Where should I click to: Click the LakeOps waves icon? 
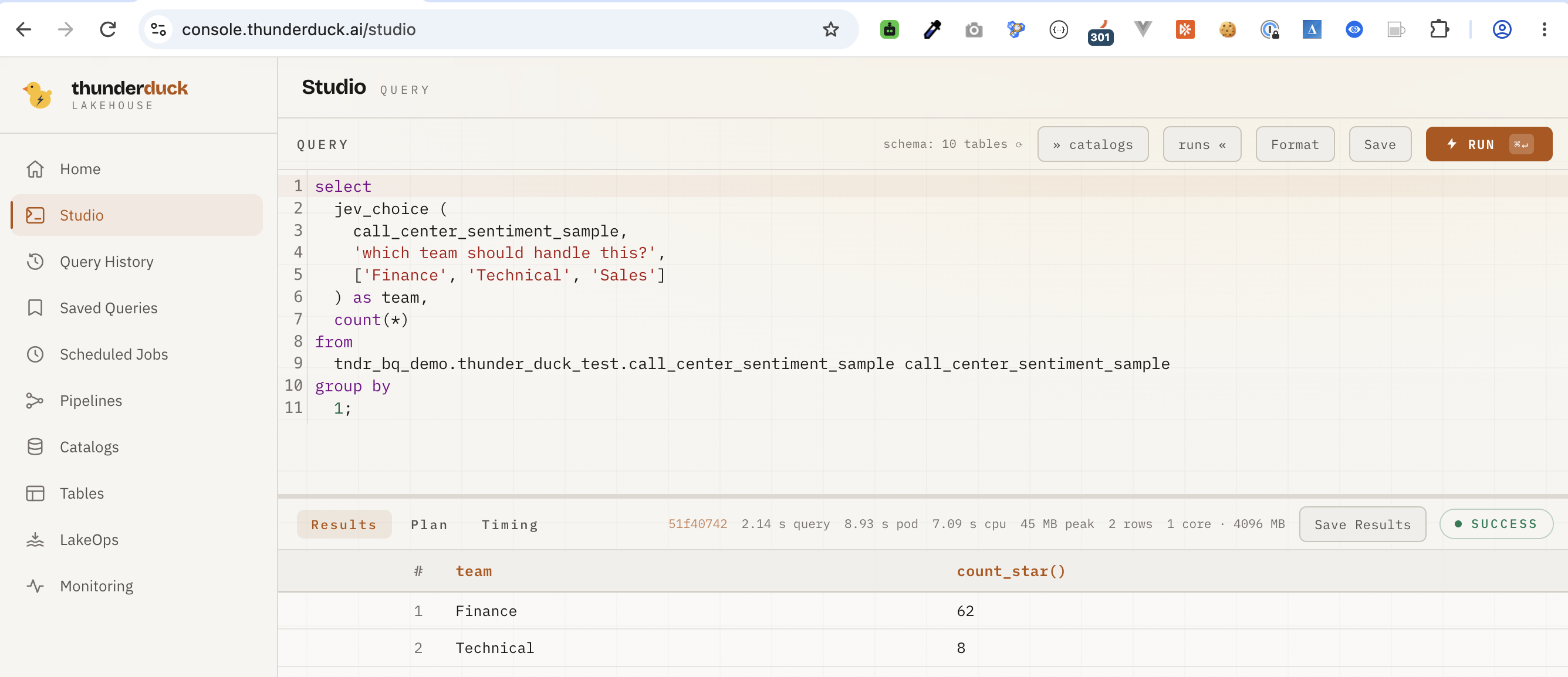click(x=35, y=539)
